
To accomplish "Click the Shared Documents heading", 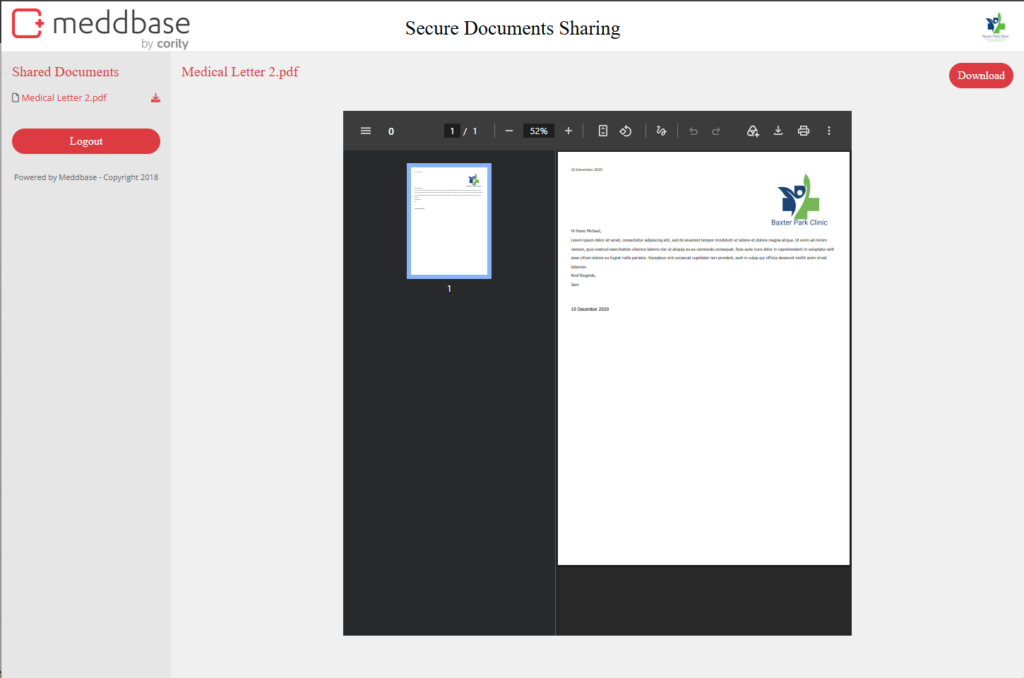I will 65,72.
